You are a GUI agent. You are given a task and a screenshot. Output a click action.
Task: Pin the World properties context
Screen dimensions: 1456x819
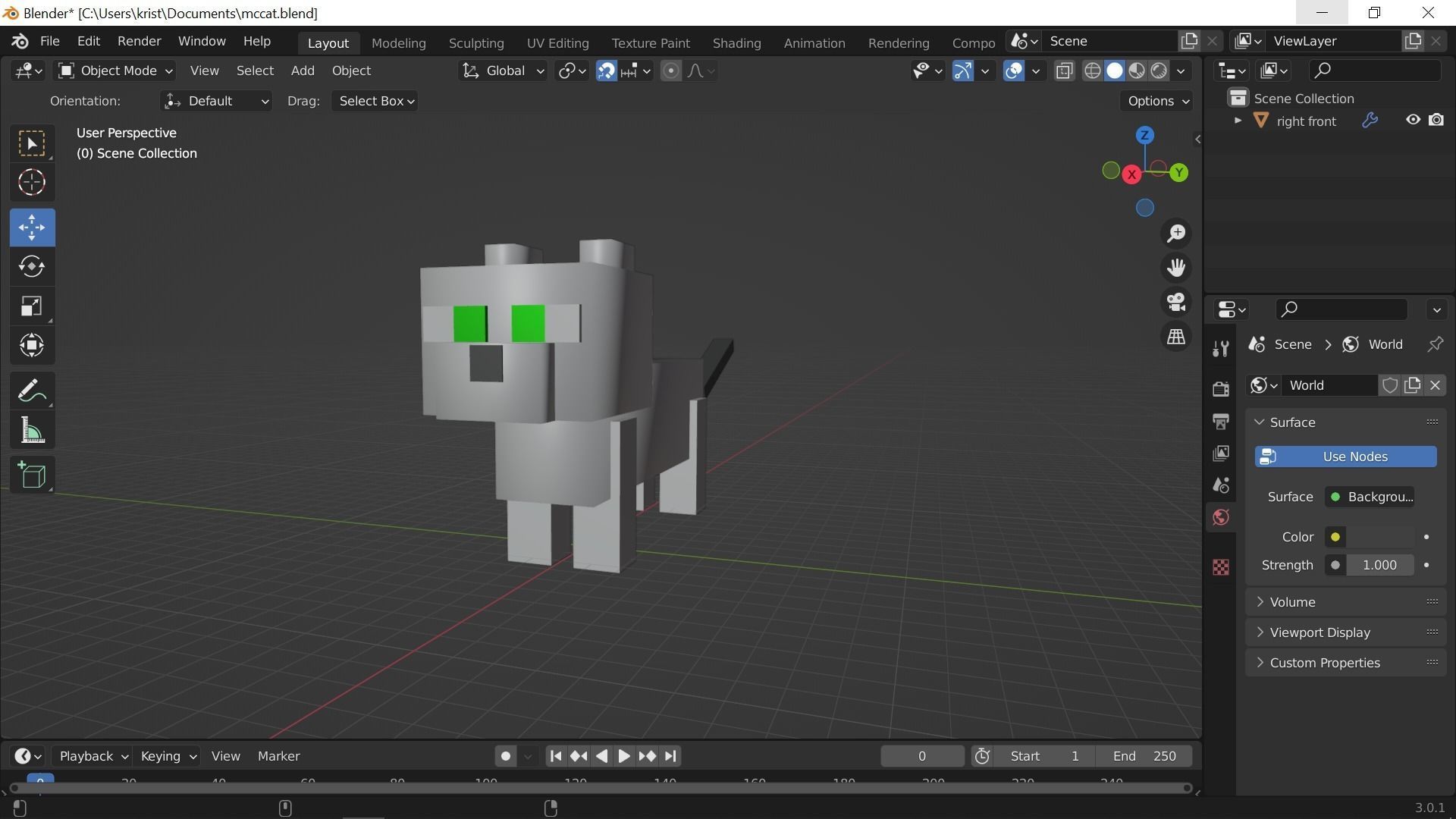pyautogui.click(x=1435, y=344)
